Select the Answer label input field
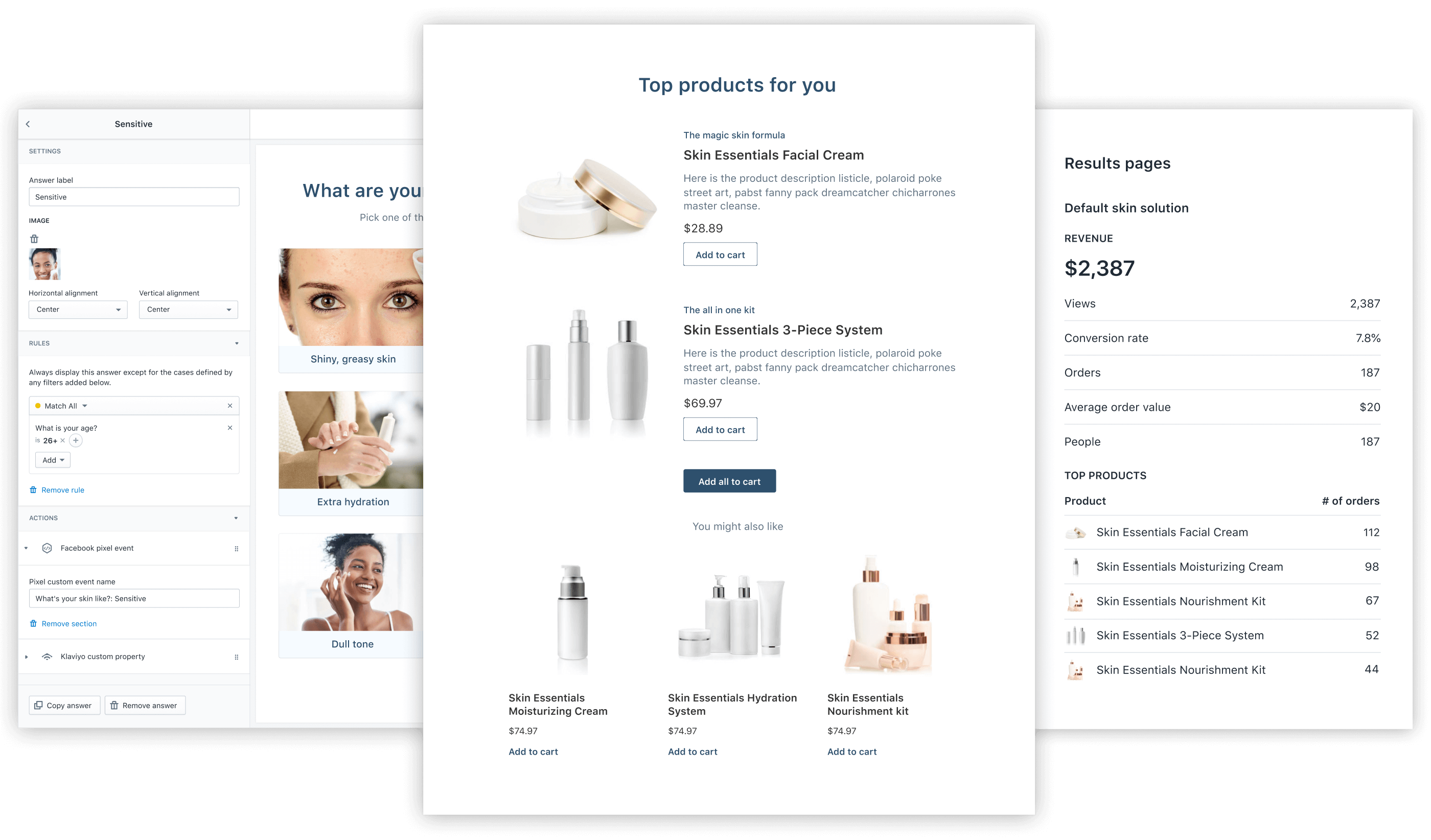Screen dimensions: 1431x840 (134, 197)
